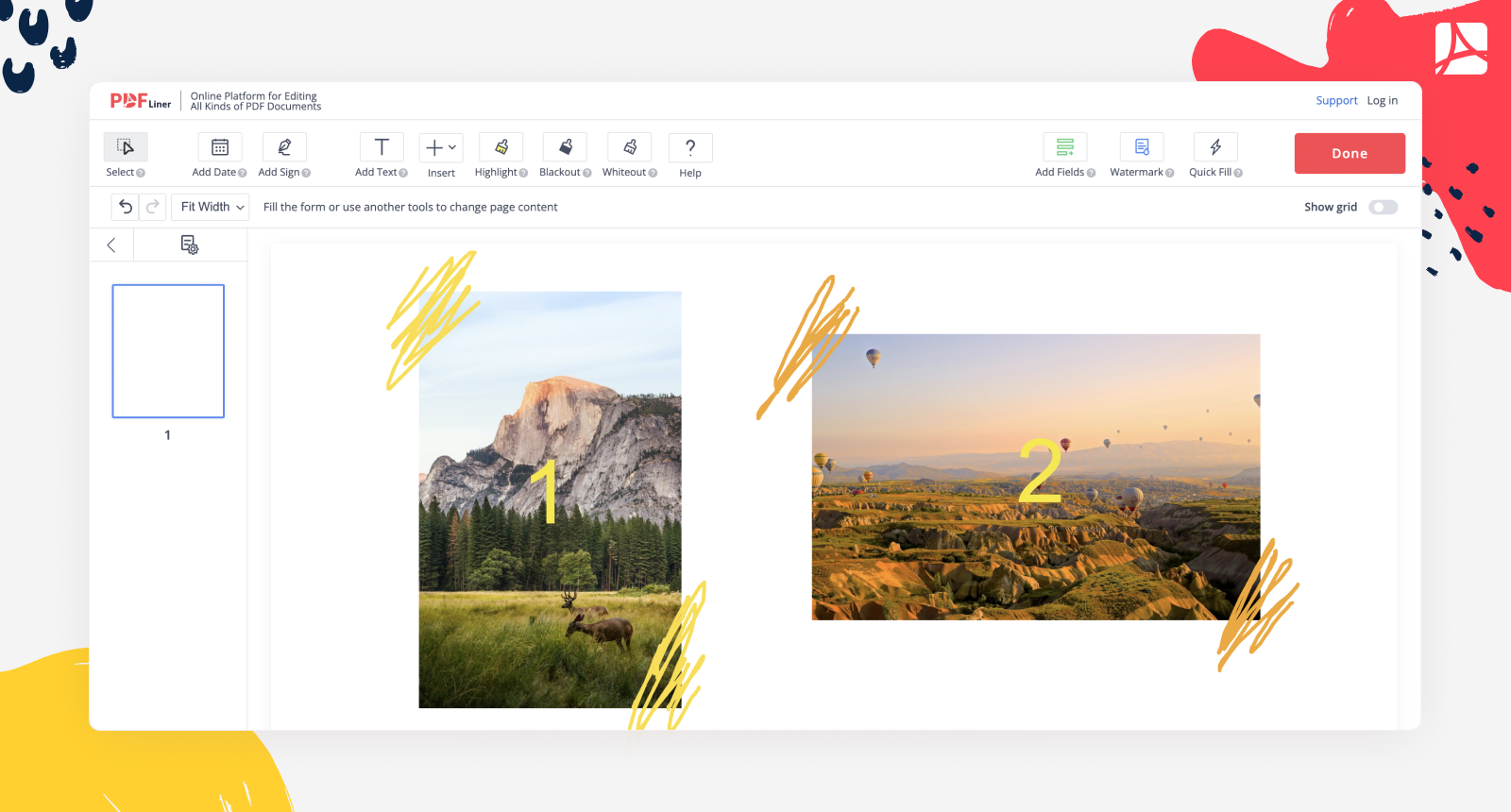Select the Blackout tool
1511x812 pixels.
click(565, 147)
